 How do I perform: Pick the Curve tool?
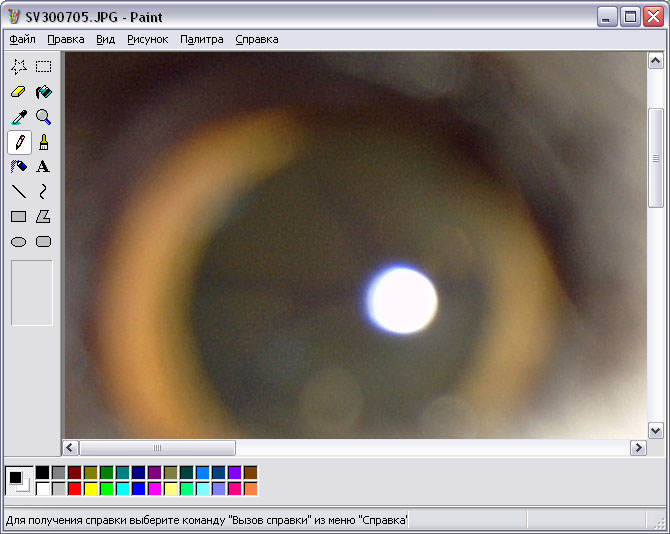coord(43,192)
